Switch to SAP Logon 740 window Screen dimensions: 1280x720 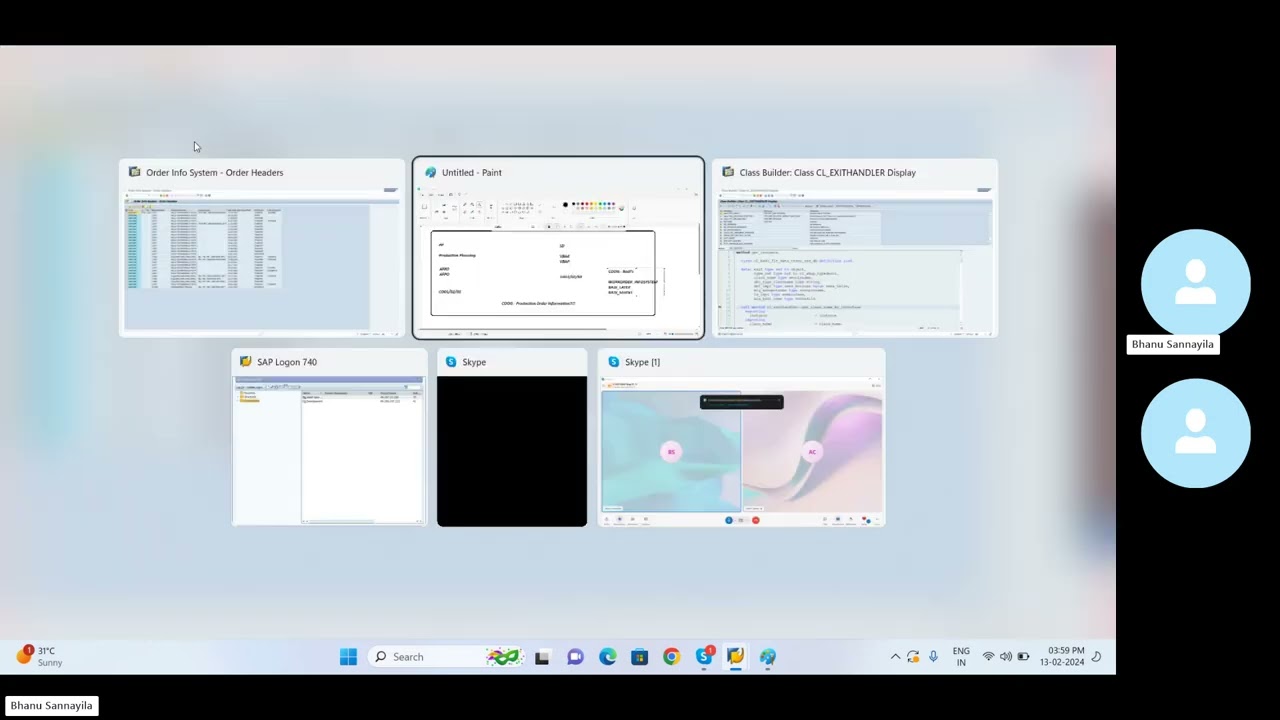[329, 437]
